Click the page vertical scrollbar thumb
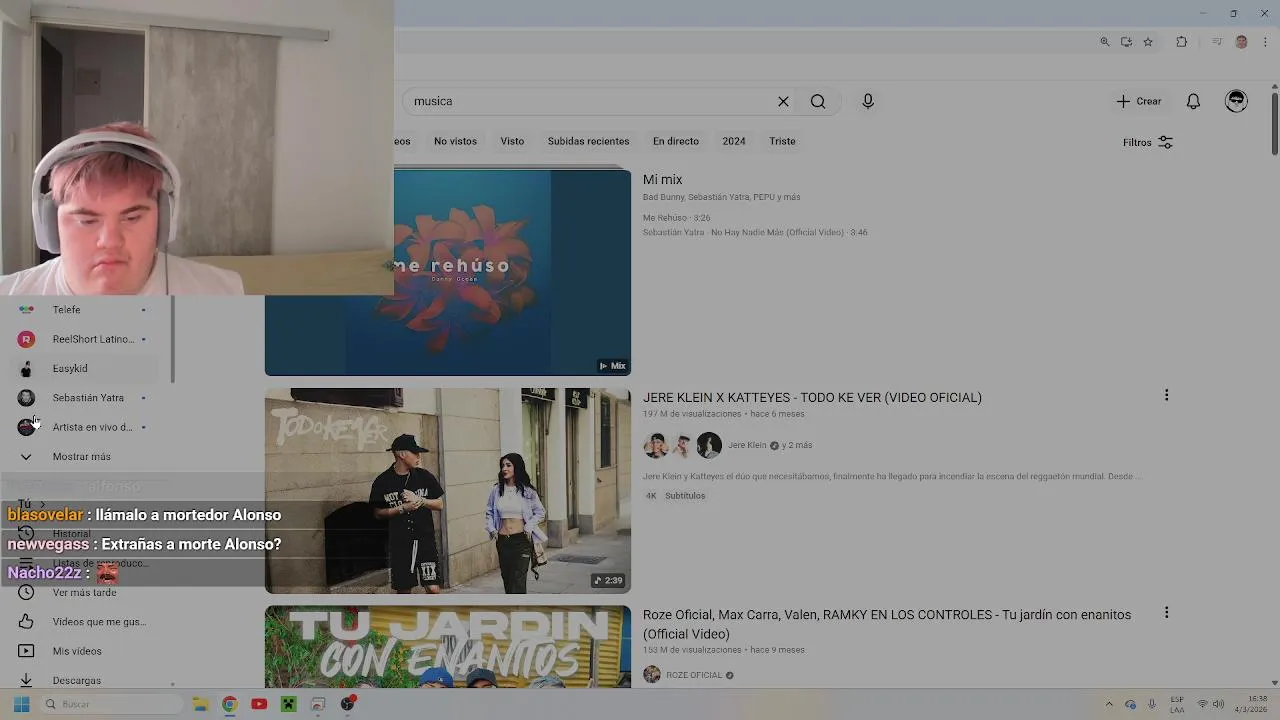Image resolution: width=1280 pixels, height=720 pixels. [1274, 124]
